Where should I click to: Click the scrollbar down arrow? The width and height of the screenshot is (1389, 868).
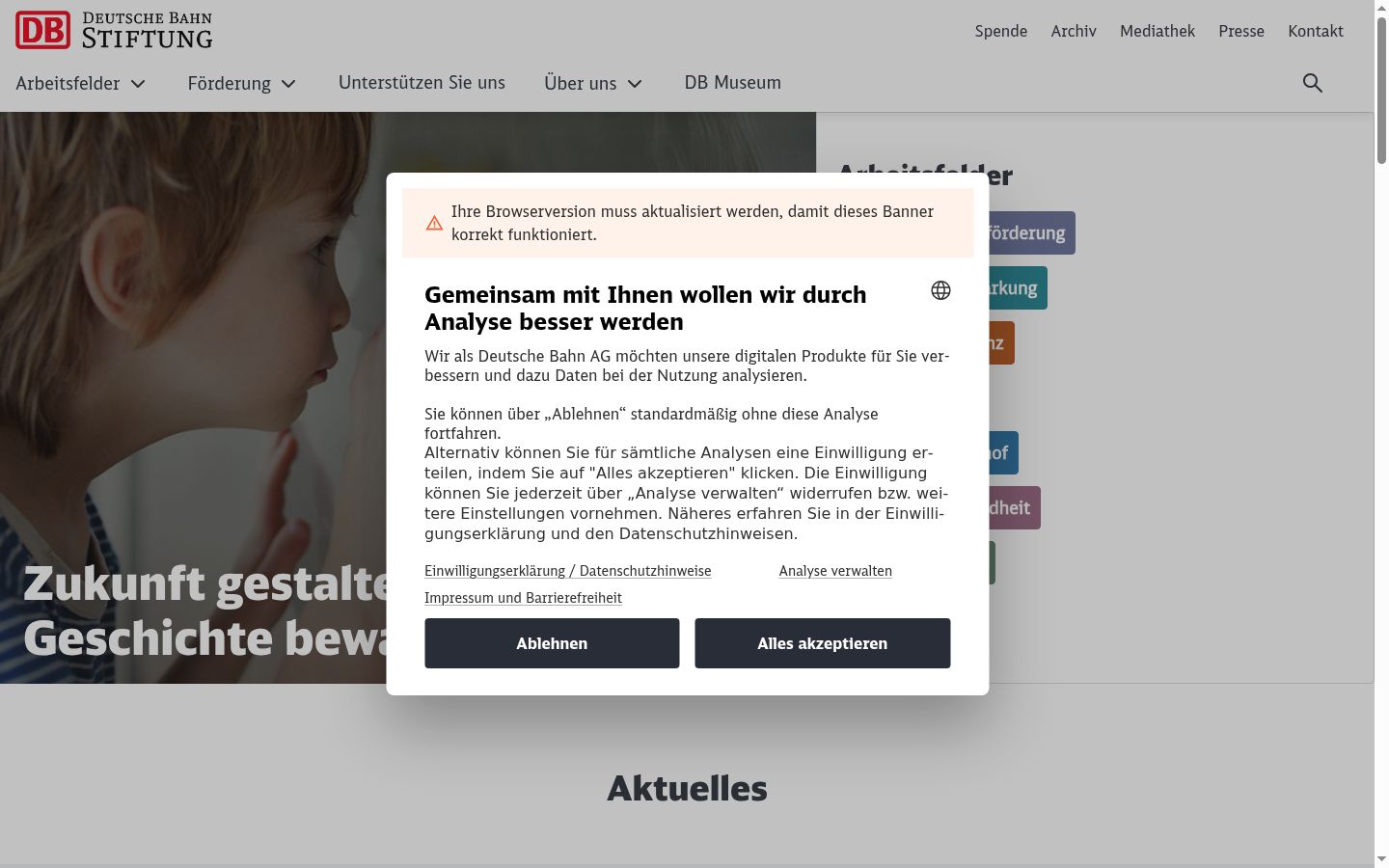[x=1381, y=859]
